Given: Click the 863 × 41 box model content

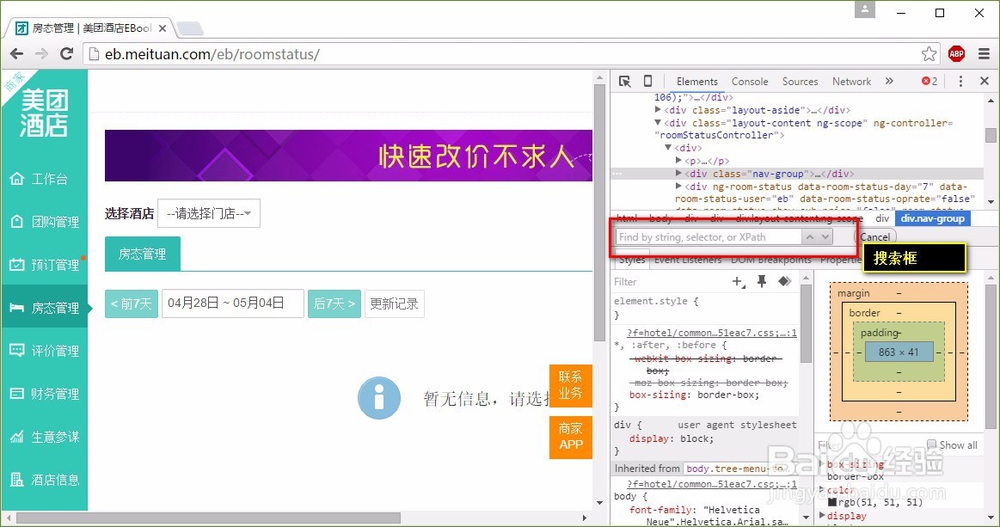Looking at the screenshot, I should [x=899, y=352].
